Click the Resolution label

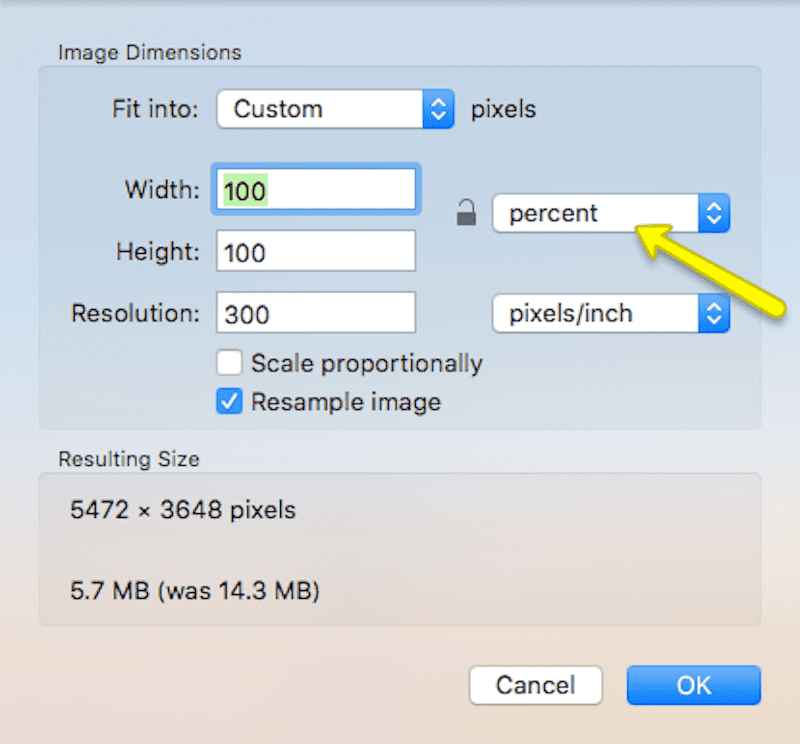(135, 313)
